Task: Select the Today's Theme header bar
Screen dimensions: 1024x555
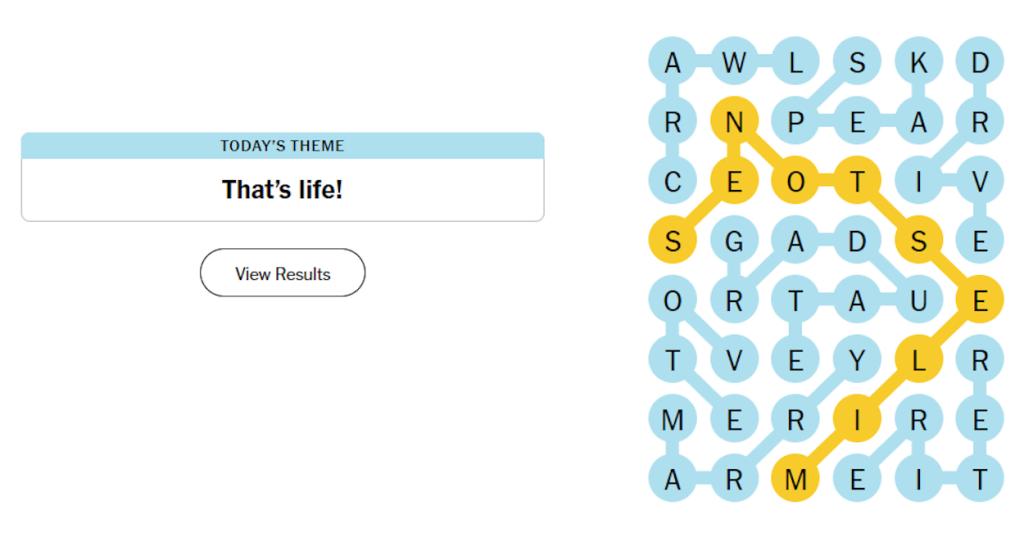Action: (282, 146)
